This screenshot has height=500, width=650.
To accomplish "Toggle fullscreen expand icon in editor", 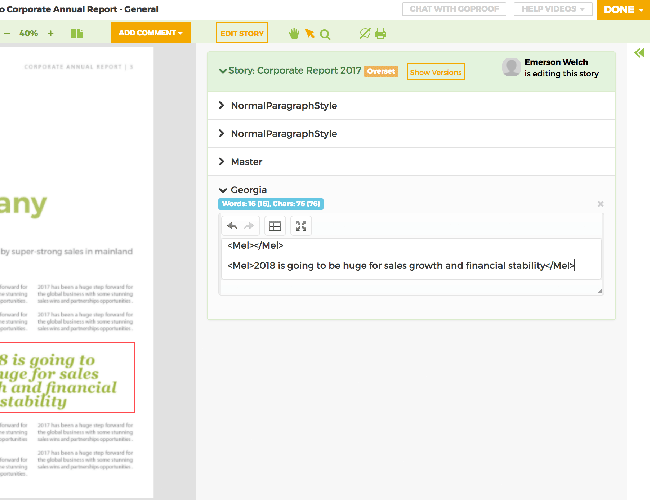I will 301,226.
